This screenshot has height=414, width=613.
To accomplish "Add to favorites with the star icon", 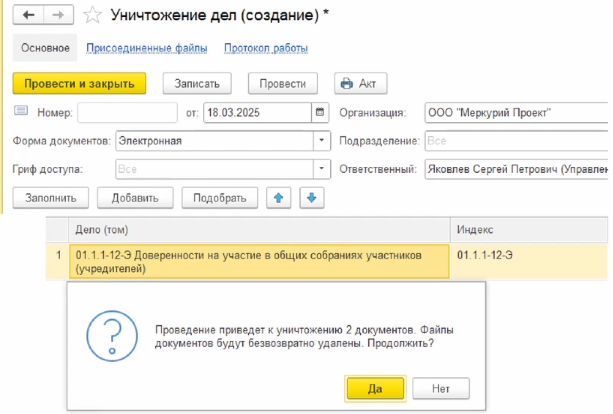I will point(93,15).
